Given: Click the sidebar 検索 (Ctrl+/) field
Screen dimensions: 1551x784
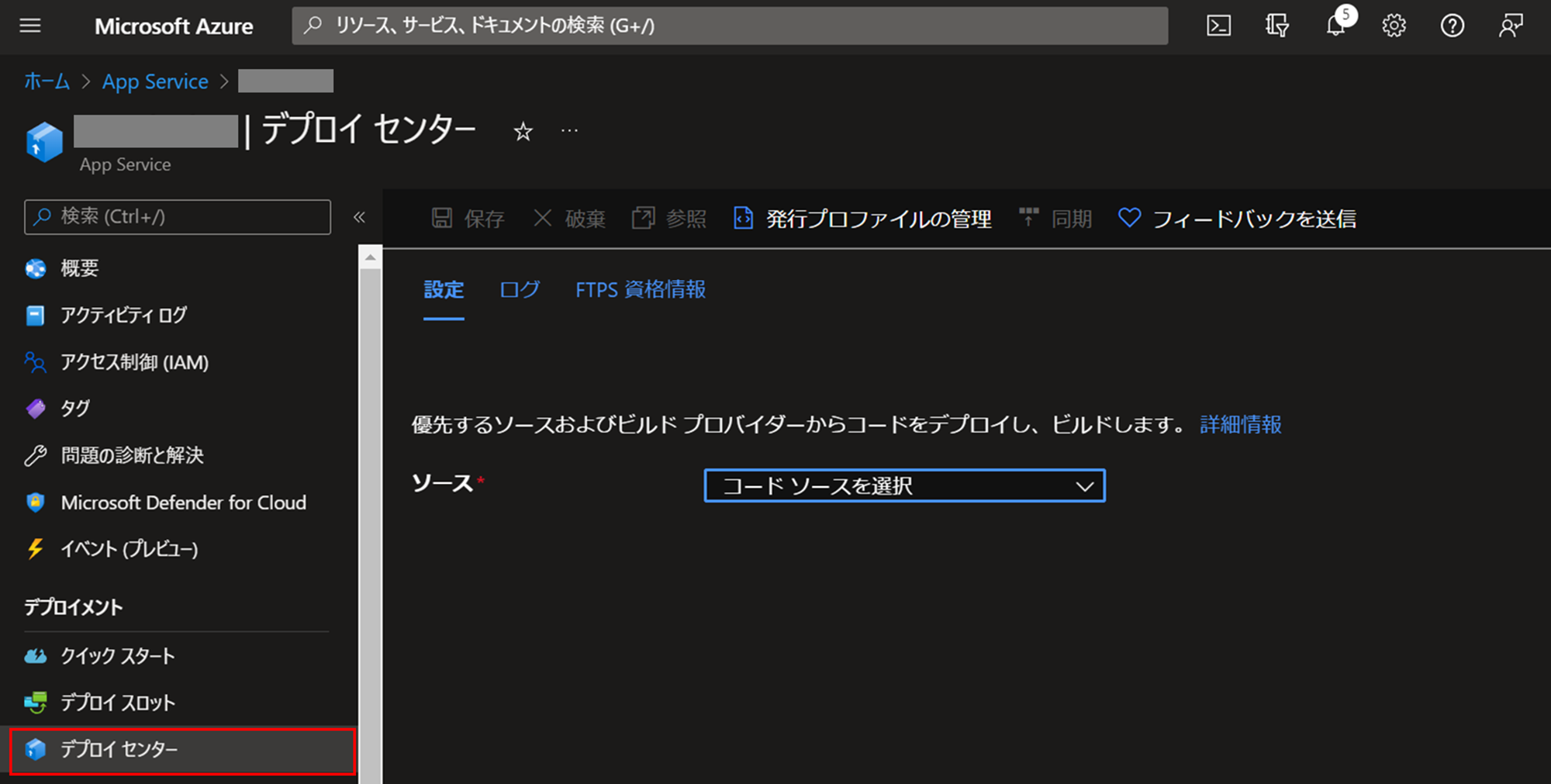Looking at the screenshot, I should (178, 217).
